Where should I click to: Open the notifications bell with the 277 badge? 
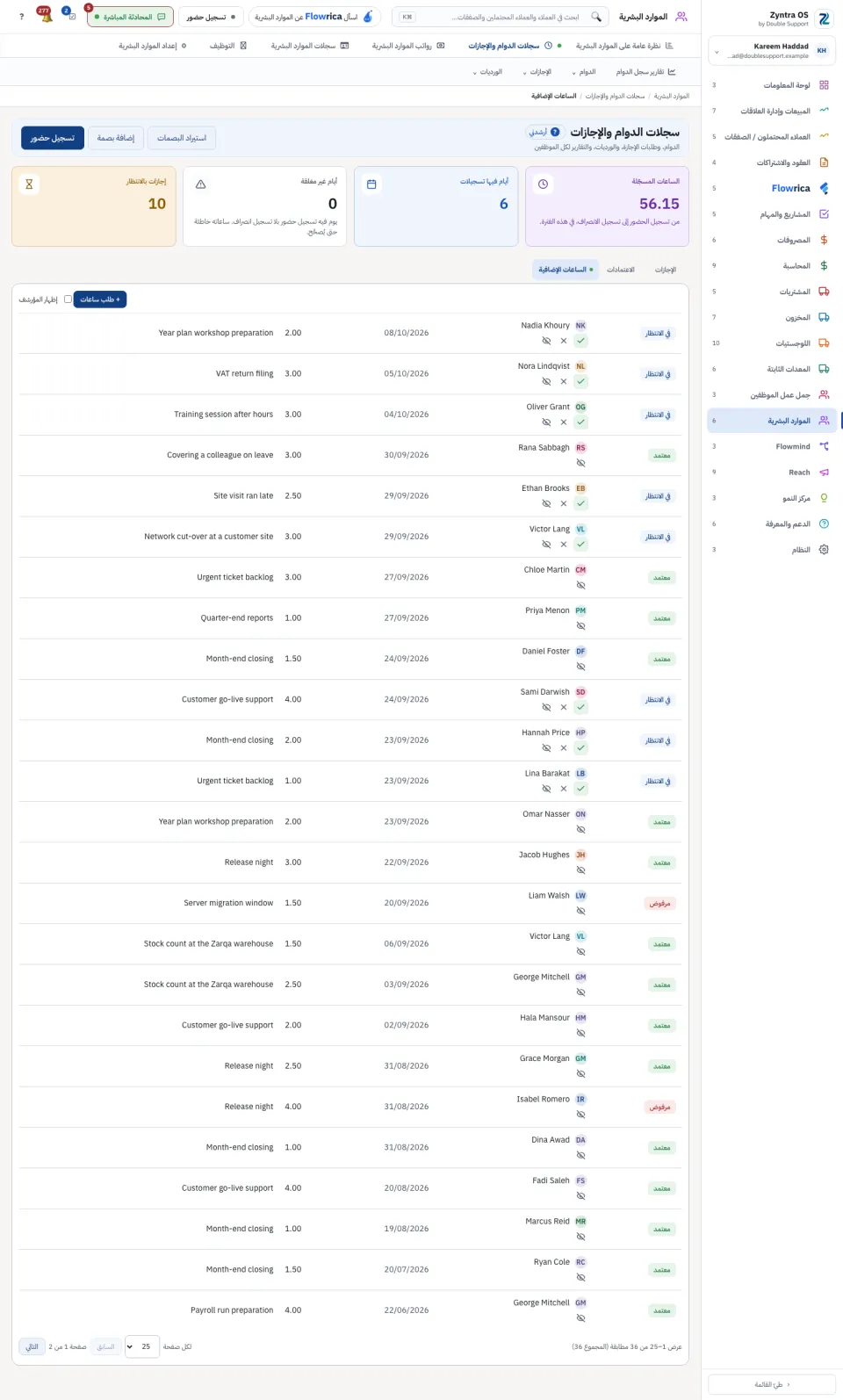coord(46,16)
